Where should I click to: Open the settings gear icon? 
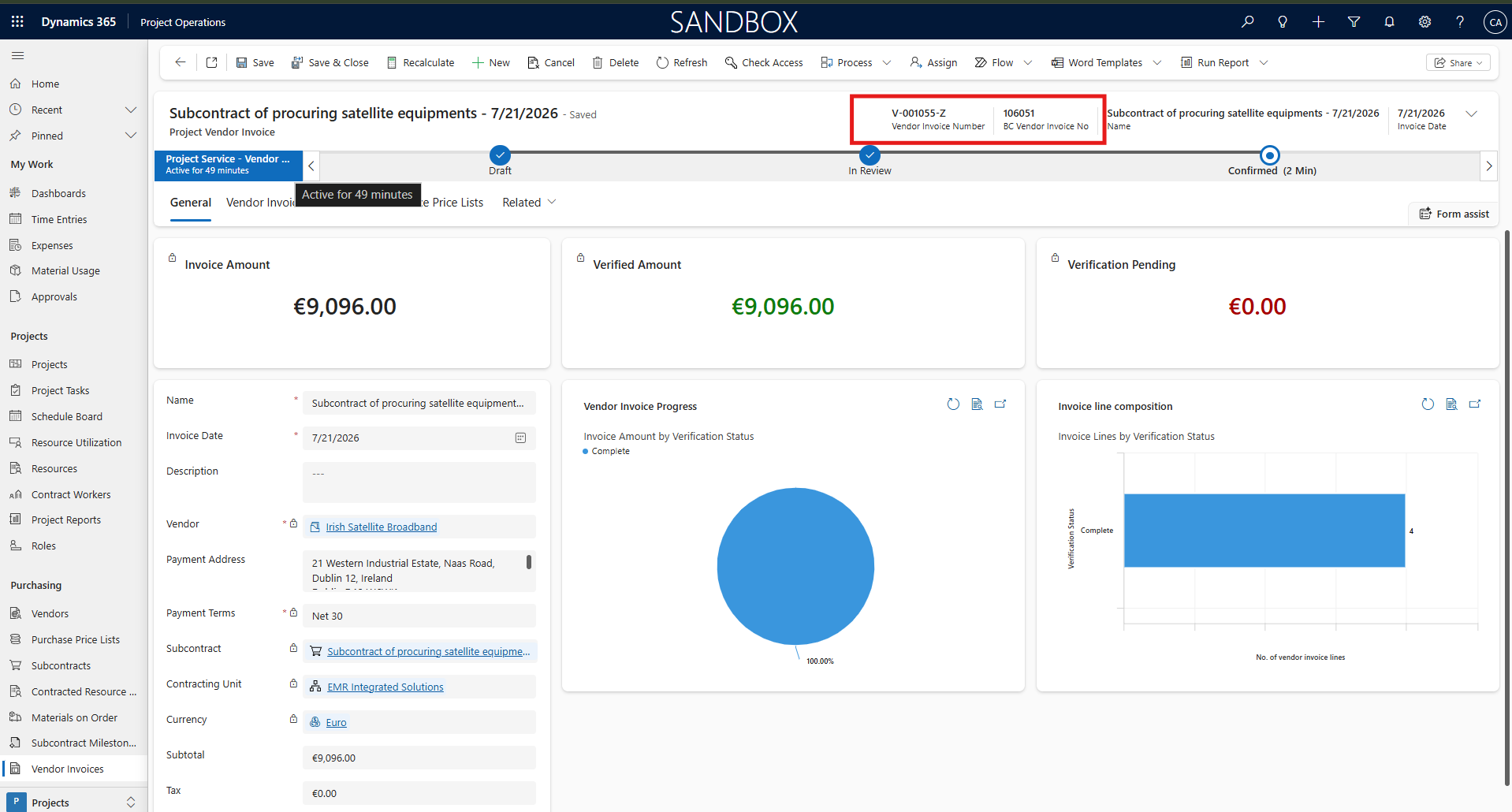tap(1424, 22)
